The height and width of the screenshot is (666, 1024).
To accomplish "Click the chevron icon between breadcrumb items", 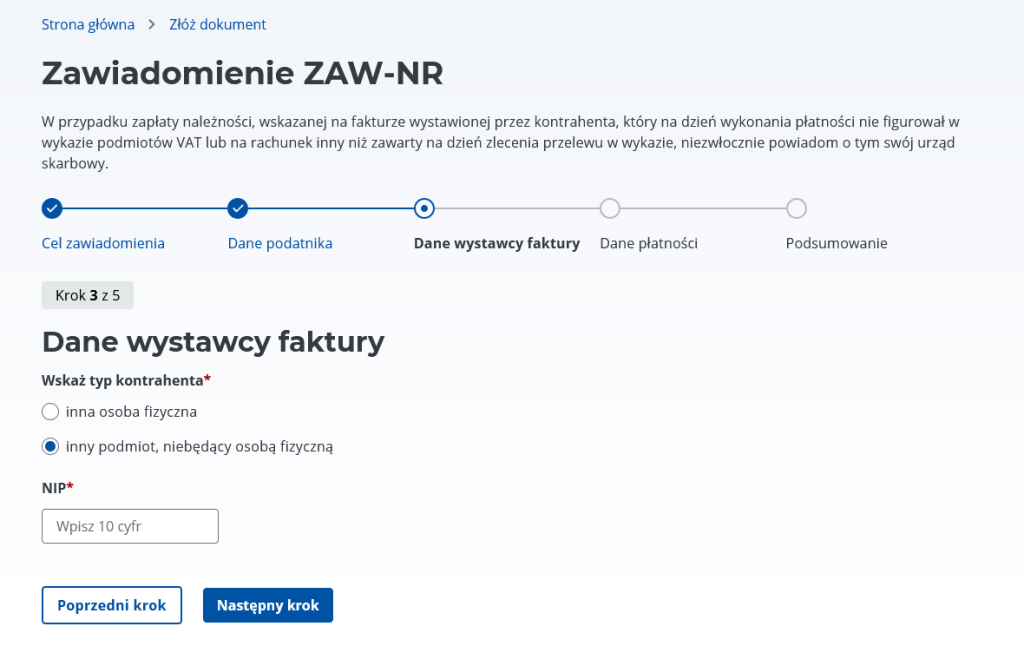I will pos(152,24).
